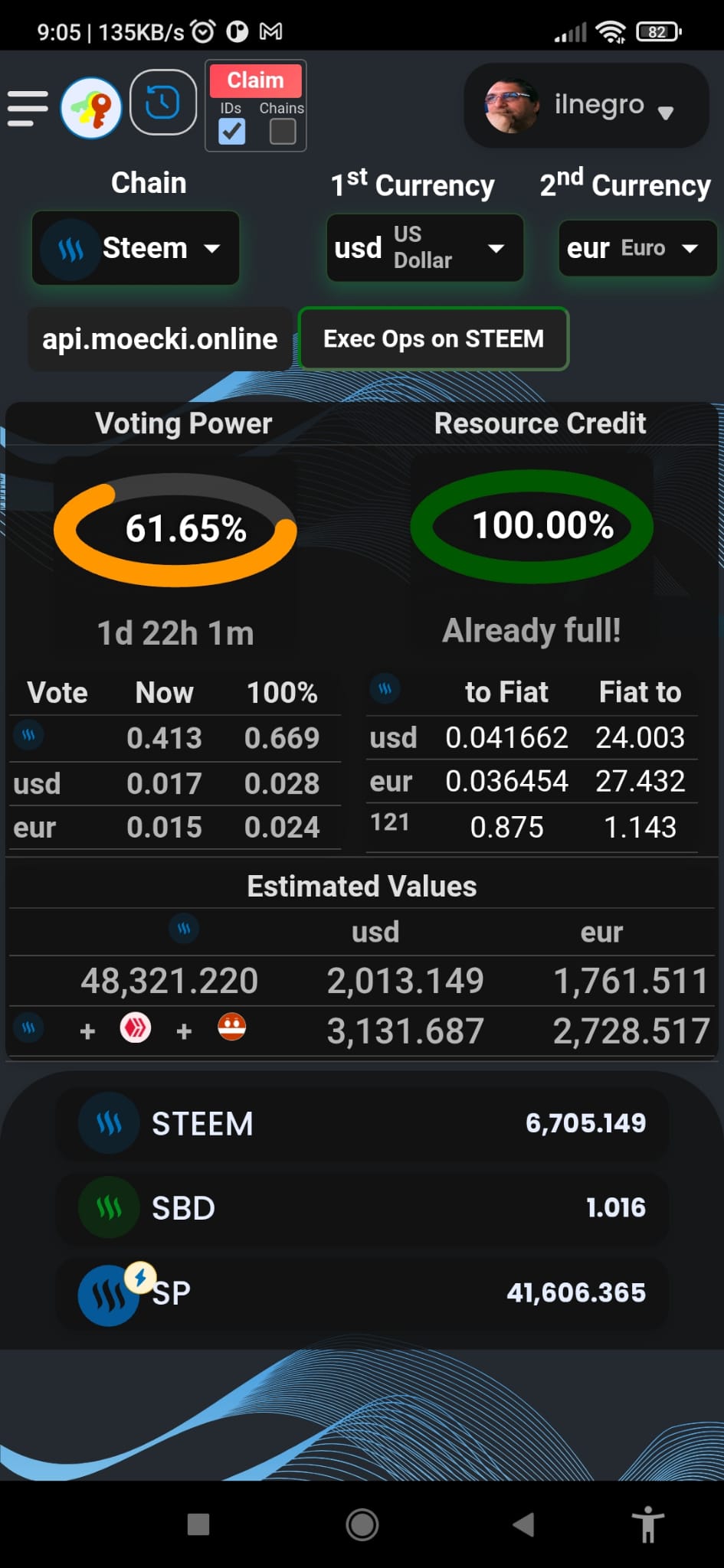Click Exec Ops on STEEM button

434,338
